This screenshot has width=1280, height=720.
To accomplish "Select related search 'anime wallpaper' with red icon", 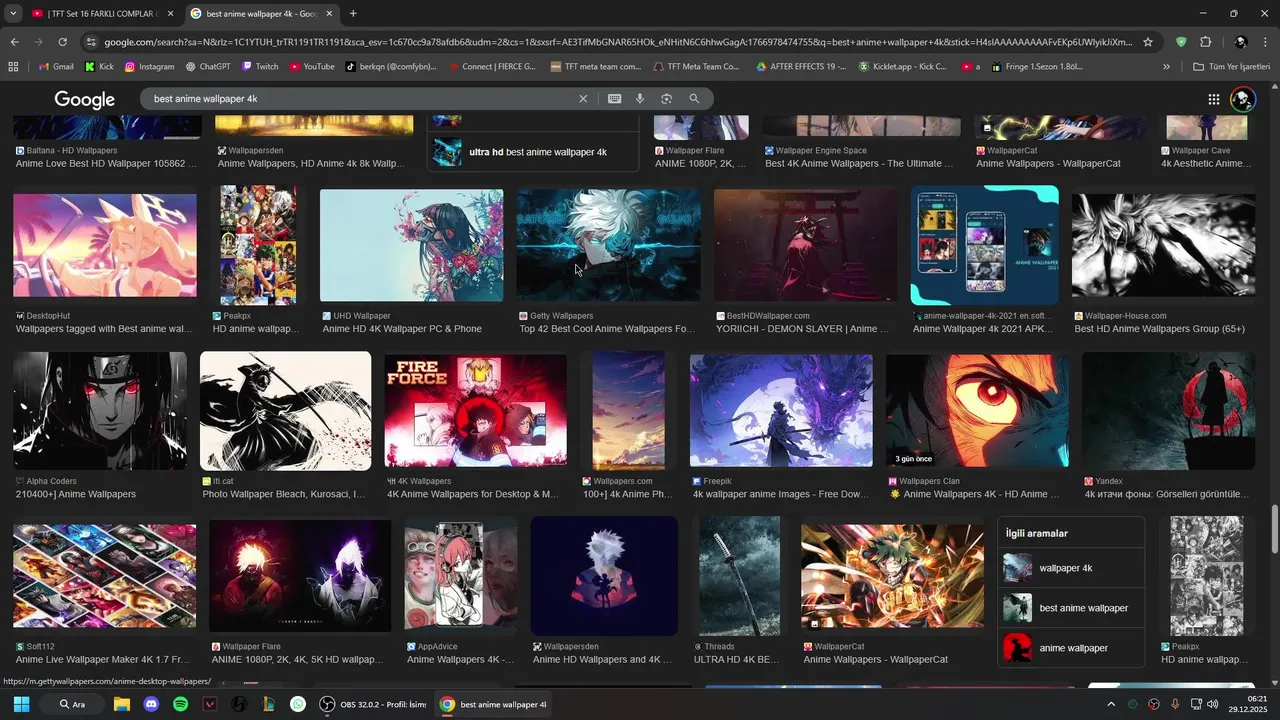I will (x=1071, y=648).
